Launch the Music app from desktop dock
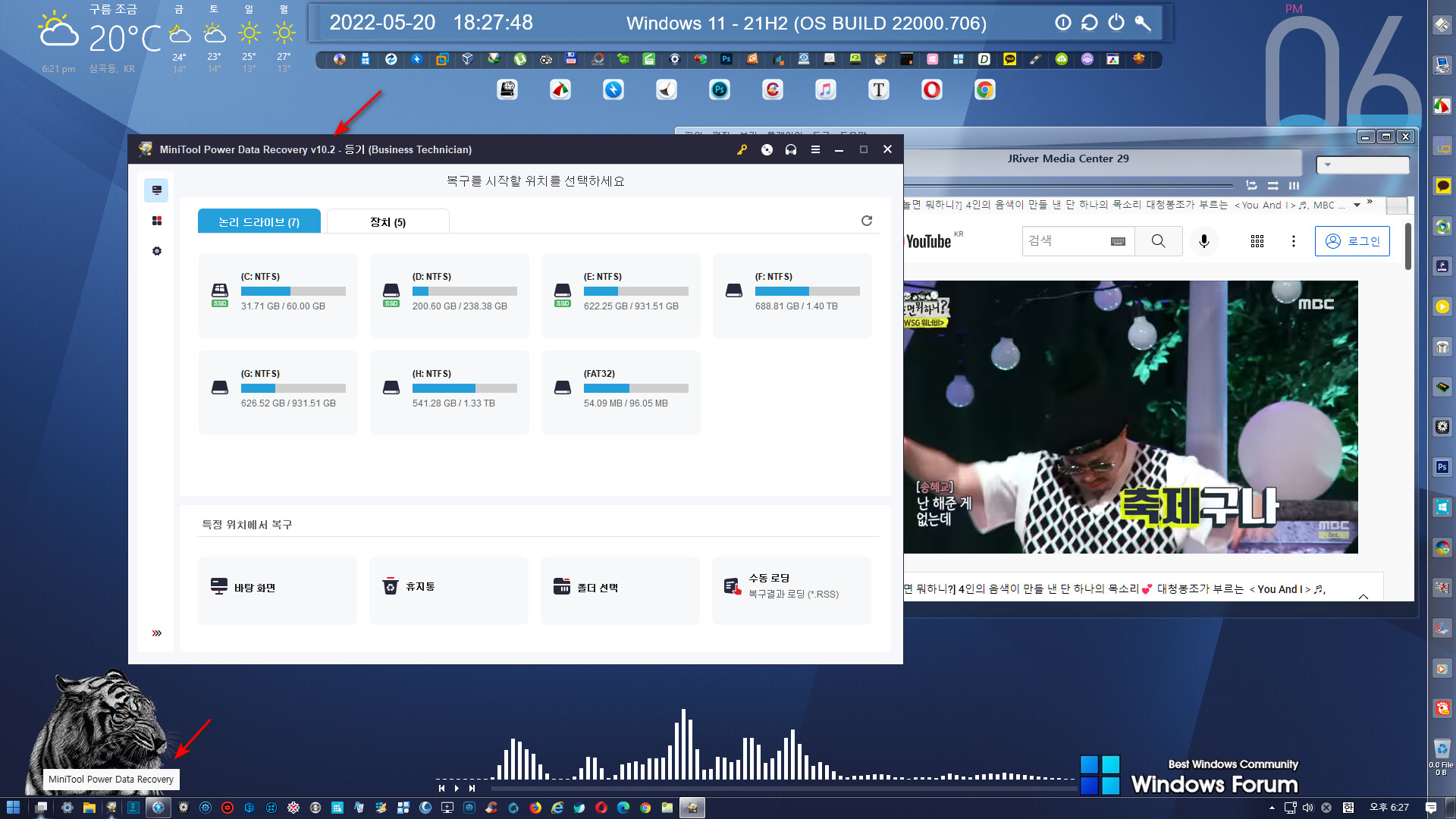This screenshot has width=1456, height=819. click(825, 90)
